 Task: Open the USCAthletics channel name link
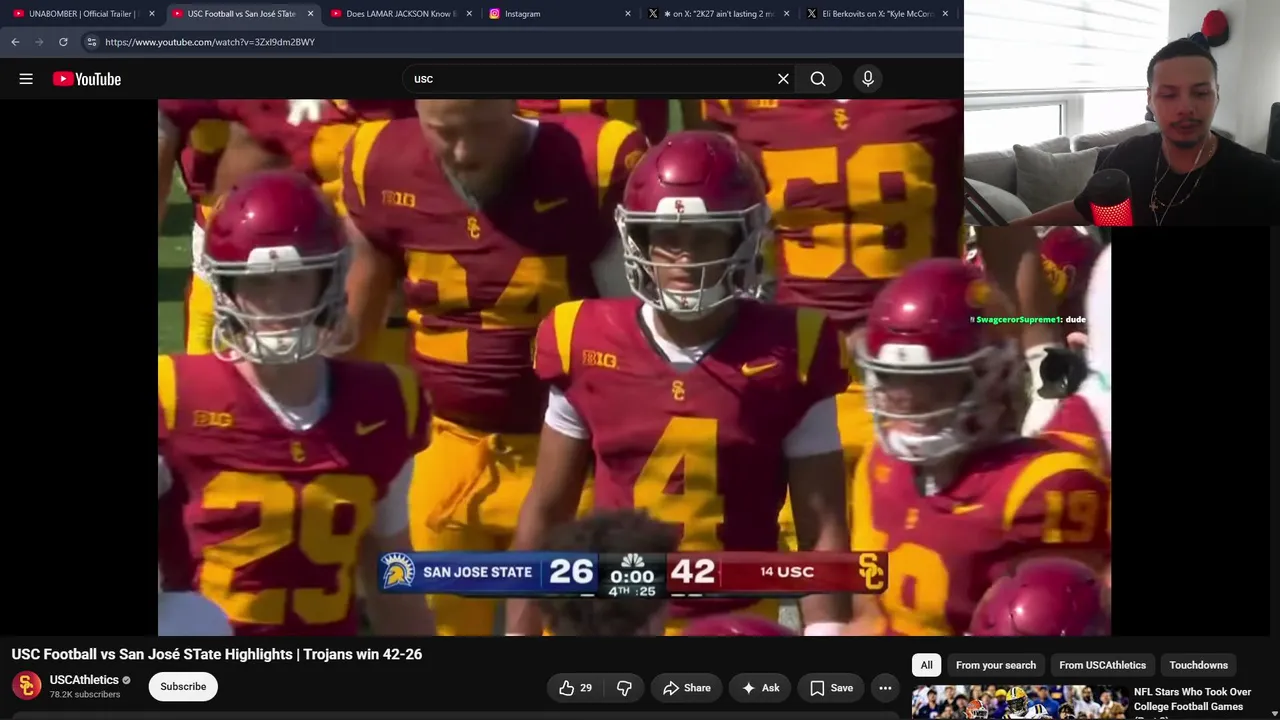(84, 680)
